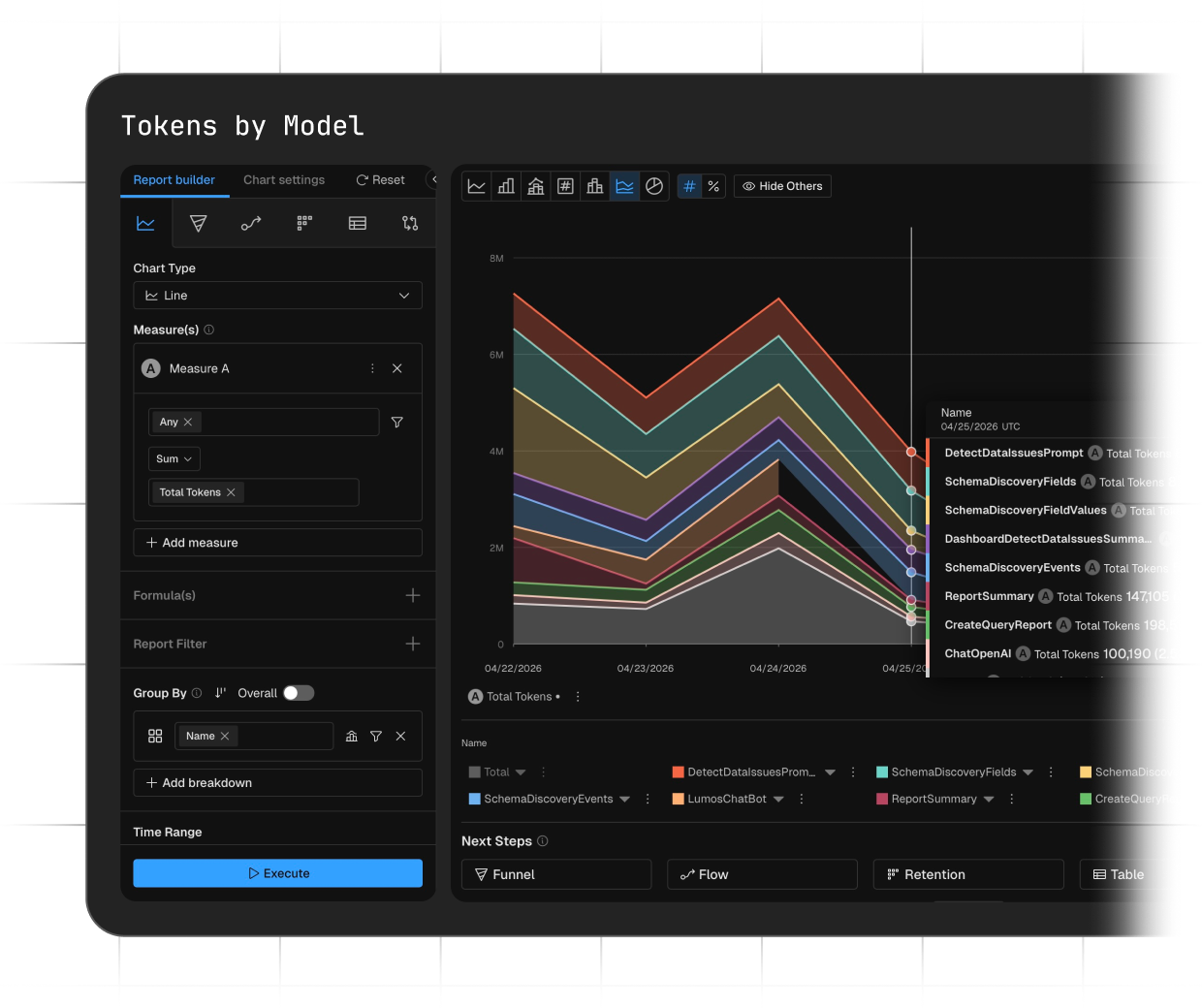Switch chart to line view icon
Image resolution: width=1202 pixels, height=1008 pixels.
click(477, 186)
